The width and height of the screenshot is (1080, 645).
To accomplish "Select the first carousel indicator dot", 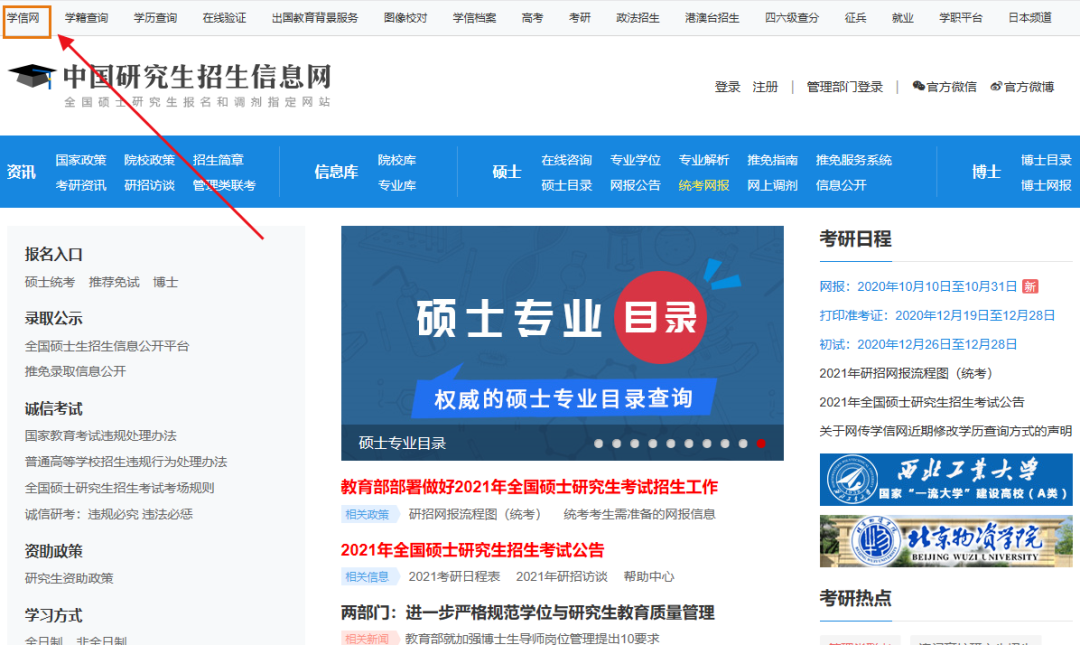I will [x=599, y=443].
